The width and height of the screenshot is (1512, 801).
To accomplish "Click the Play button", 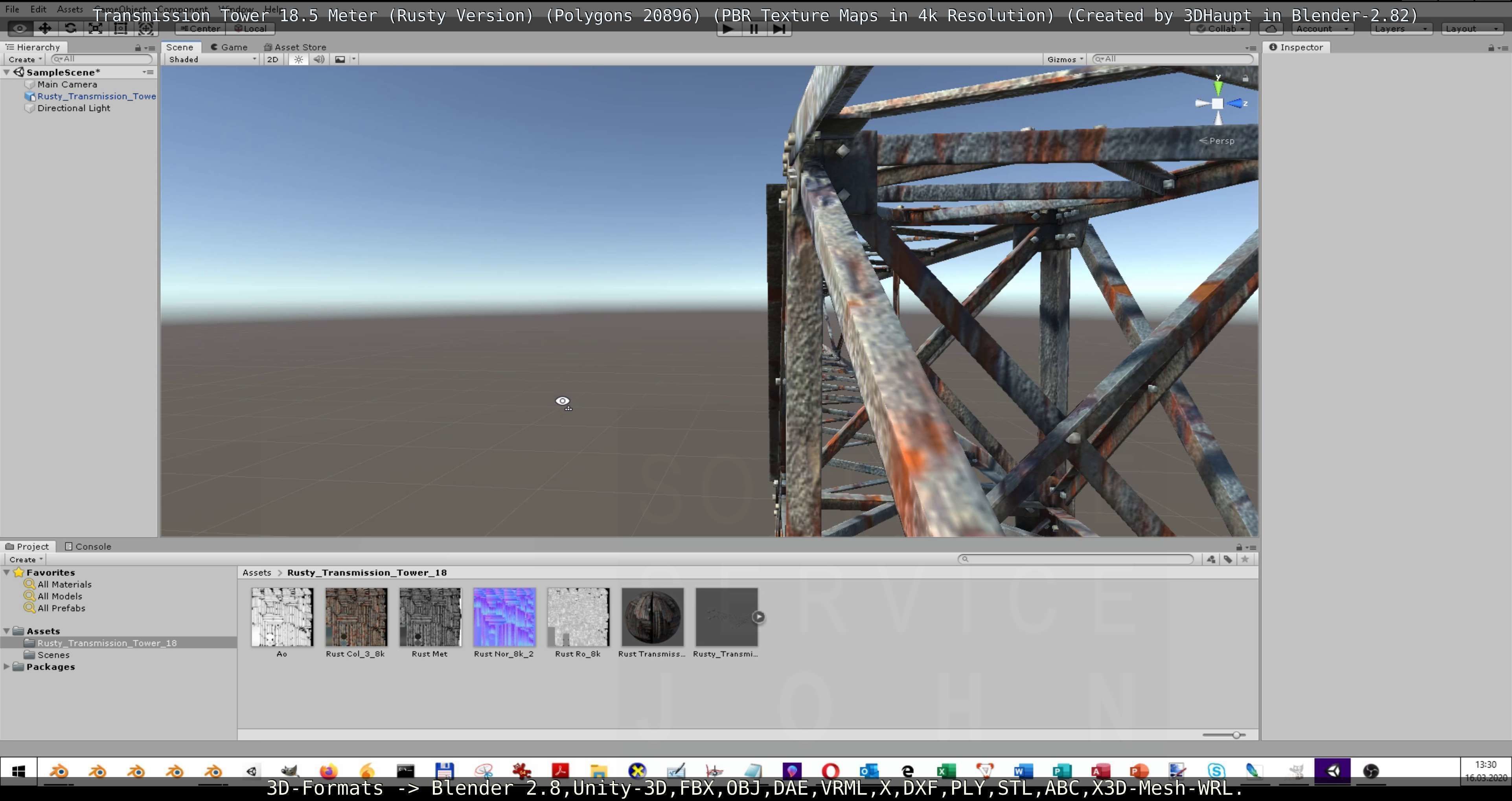I will [x=728, y=29].
